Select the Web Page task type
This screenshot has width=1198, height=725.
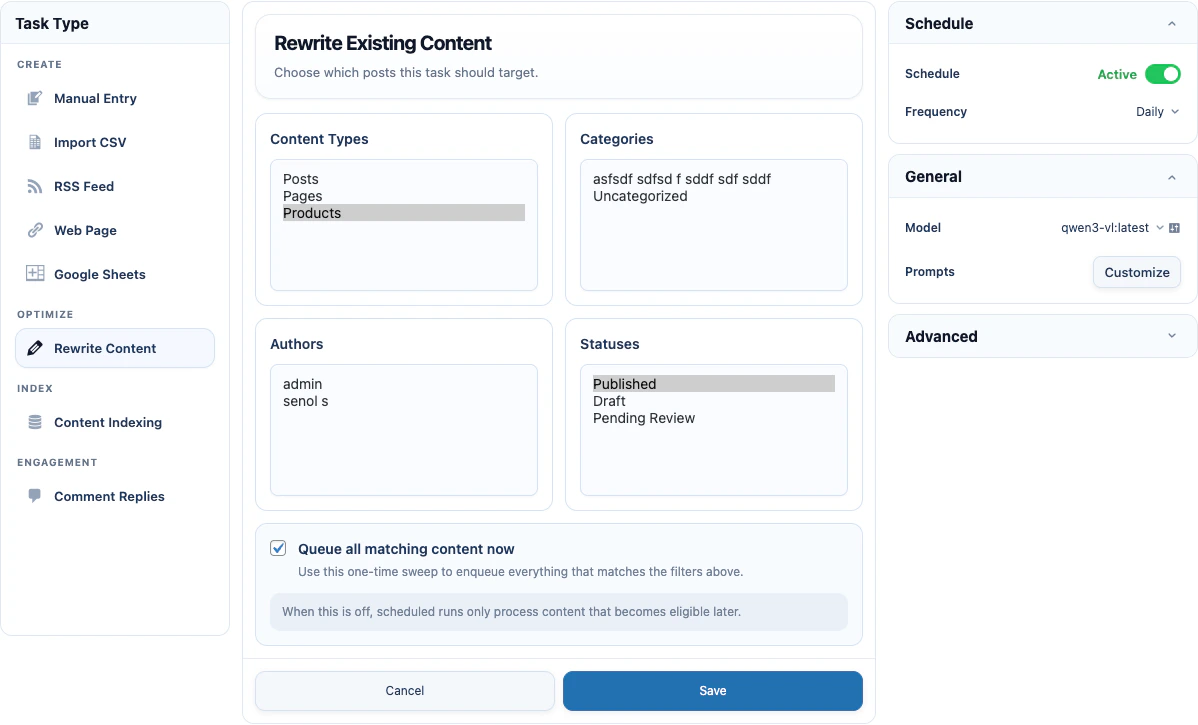(x=115, y=230)
